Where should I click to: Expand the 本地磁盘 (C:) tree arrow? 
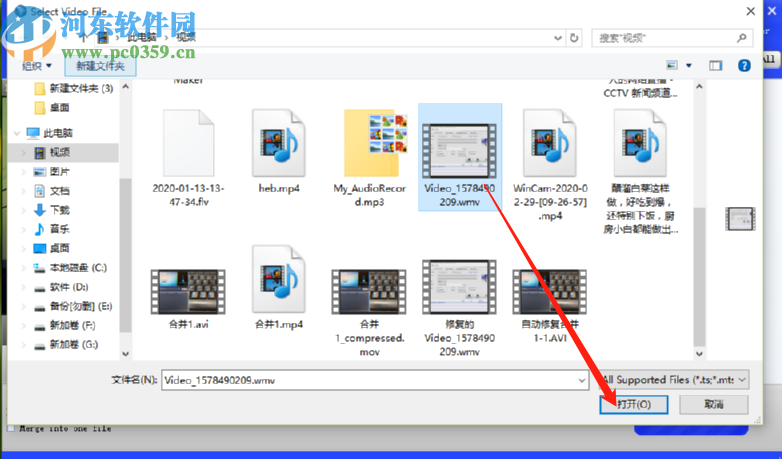click(x=23, y=268)
